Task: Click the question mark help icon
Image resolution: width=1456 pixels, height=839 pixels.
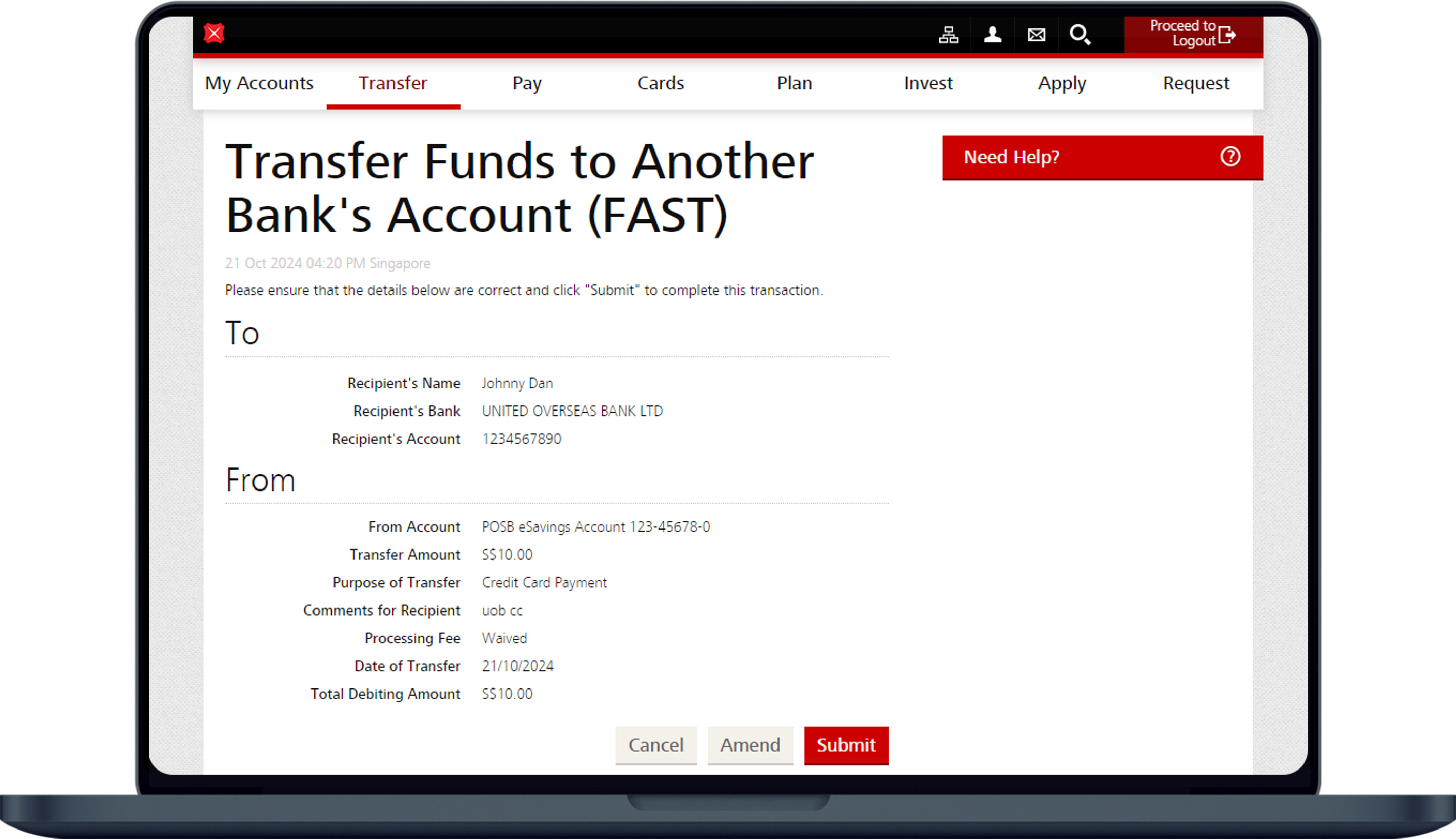Action: [x=1230, y=157]
